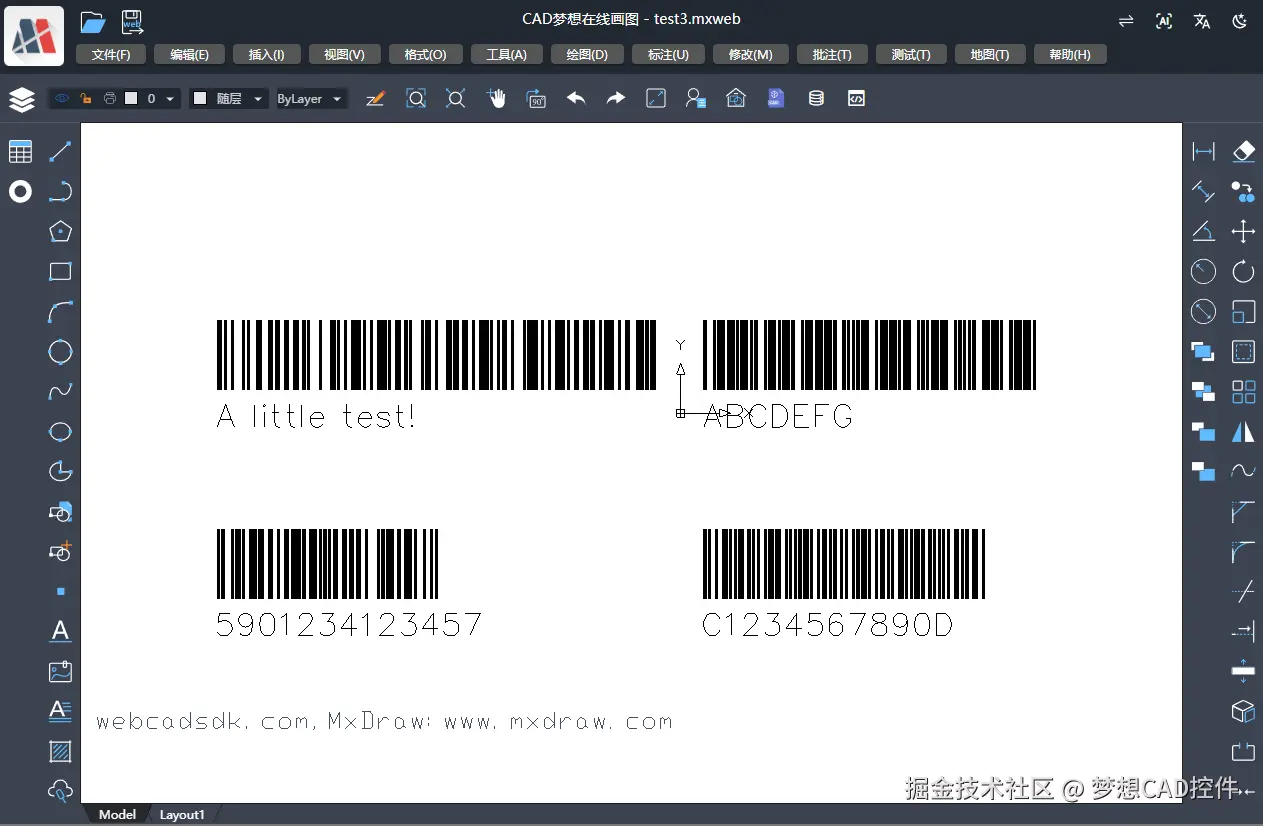Screen dimensions: 1263x826
Task: Click the C1234567890D barcode label
Action: pyautogui.click(x=827, y=625)
